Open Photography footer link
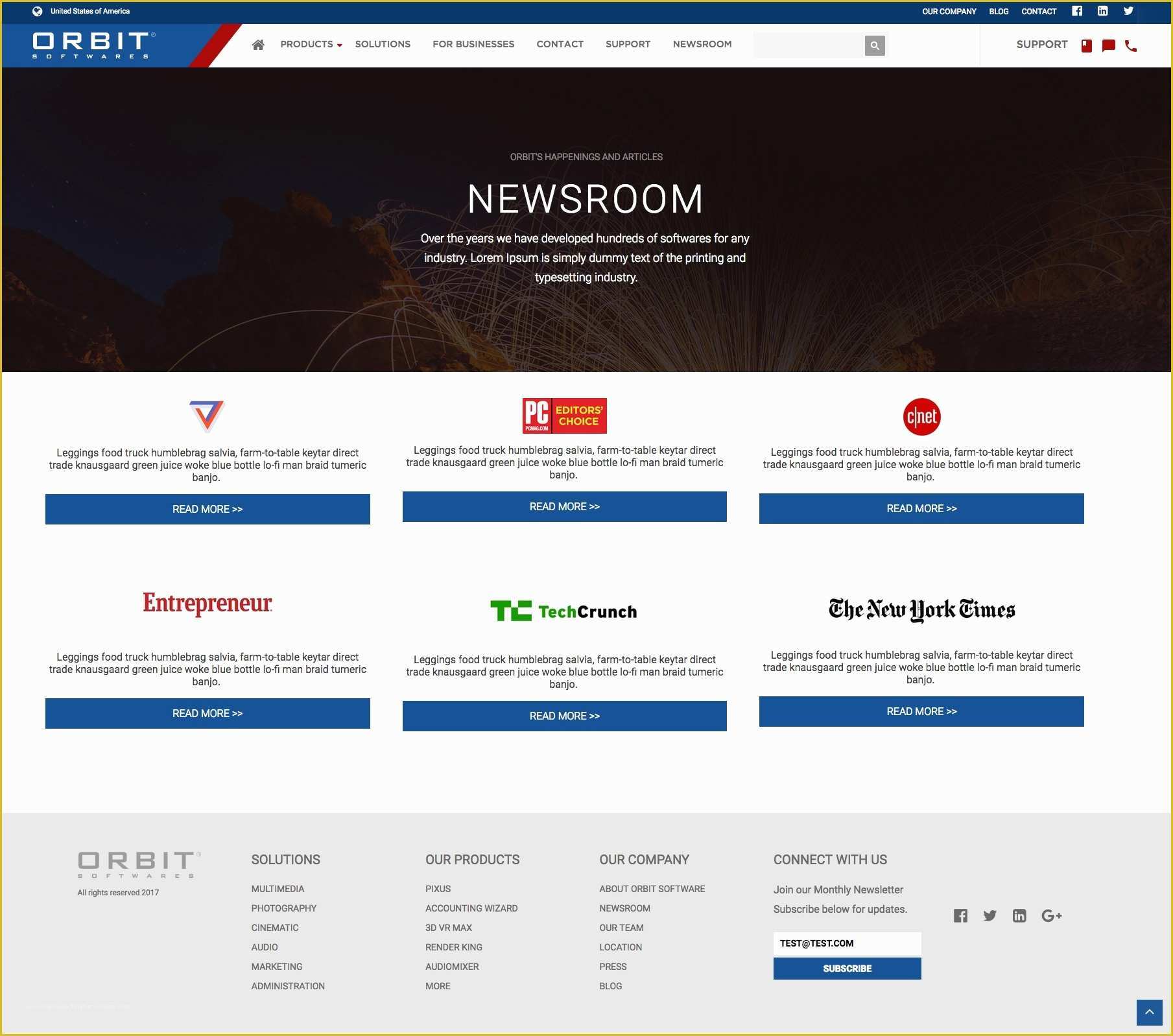This screenshot has height=1036, width=1173. 284,908
